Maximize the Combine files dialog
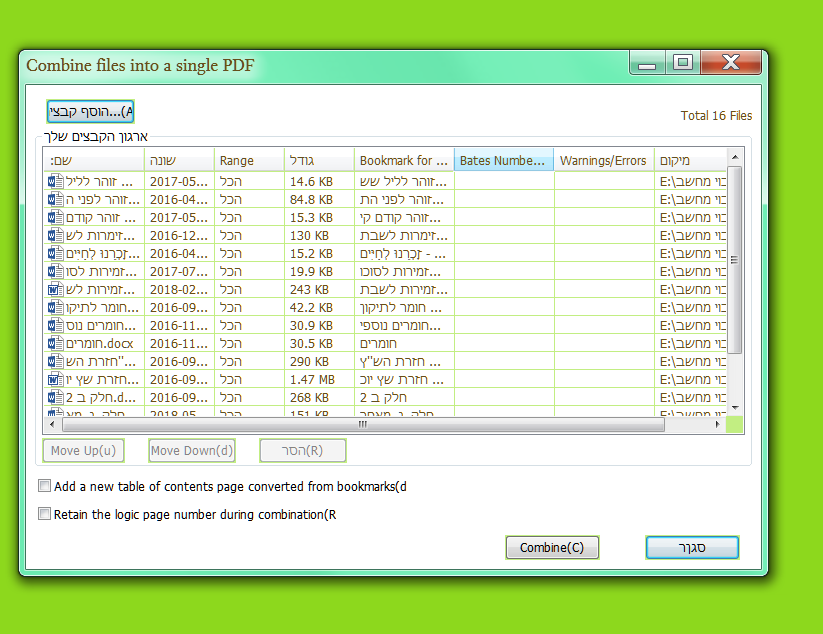 coord(683,63)
